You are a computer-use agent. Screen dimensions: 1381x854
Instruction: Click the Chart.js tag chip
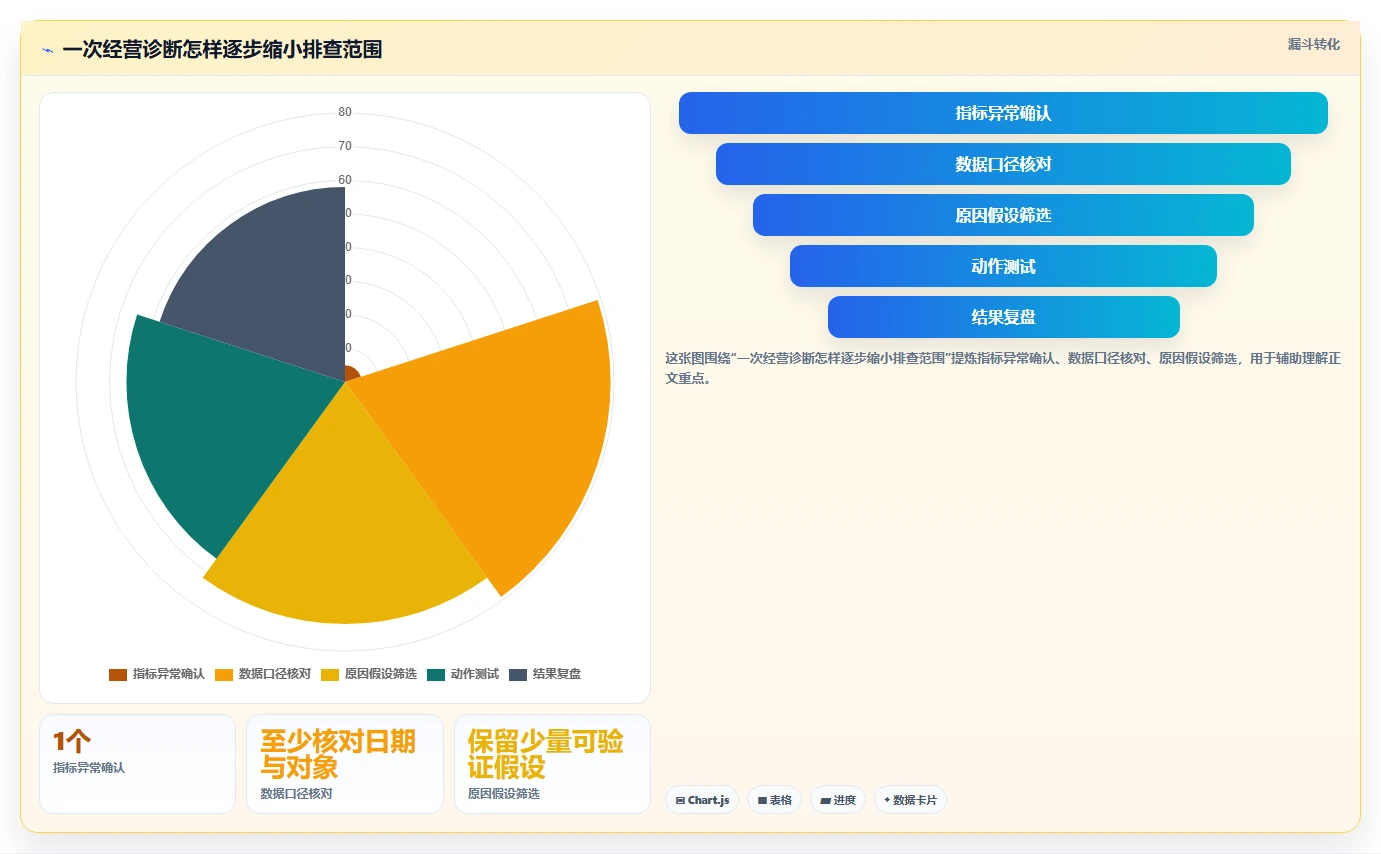tap(702, 800)
